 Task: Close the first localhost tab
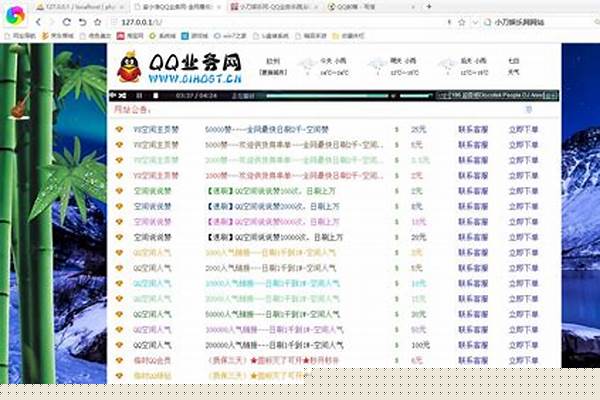122,7
